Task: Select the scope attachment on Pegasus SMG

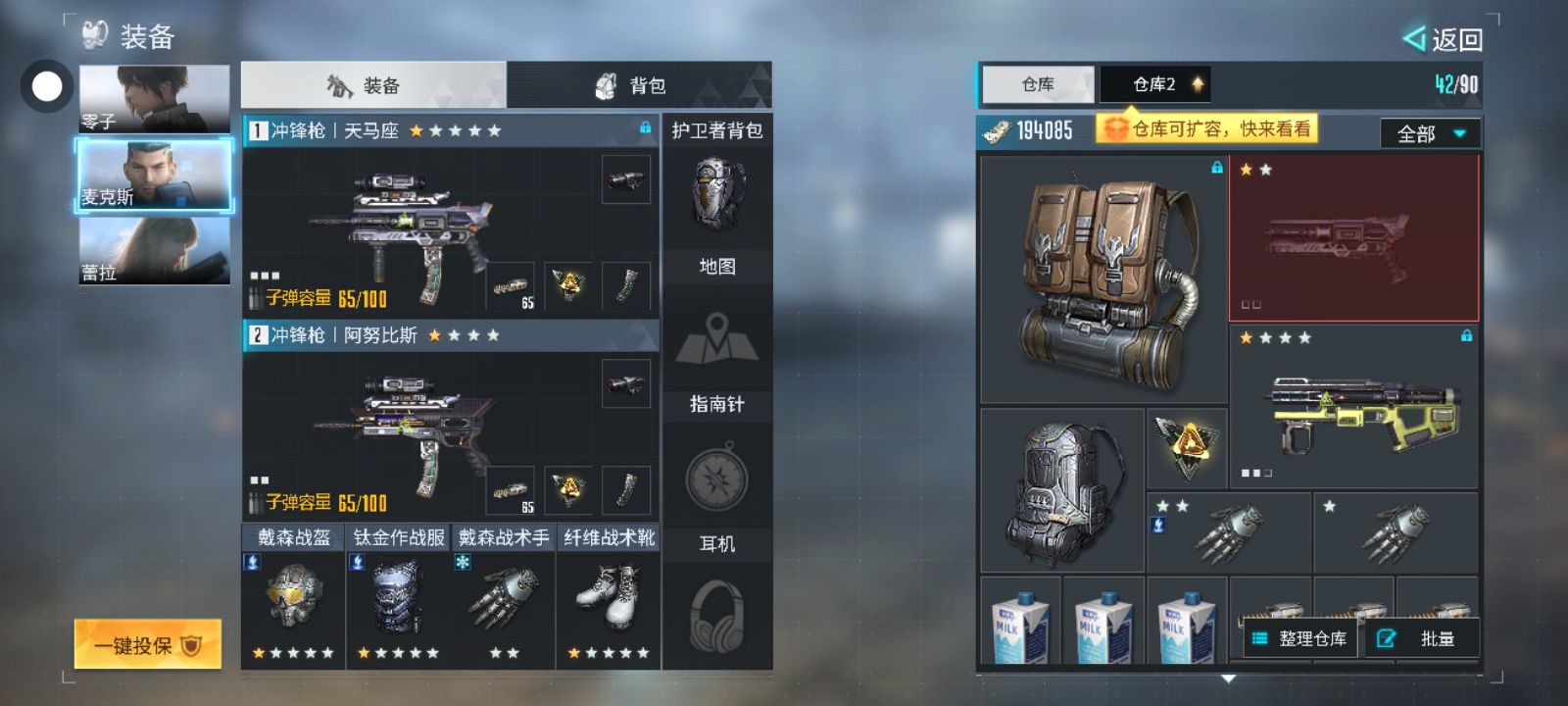Action: tap(625, 179)
